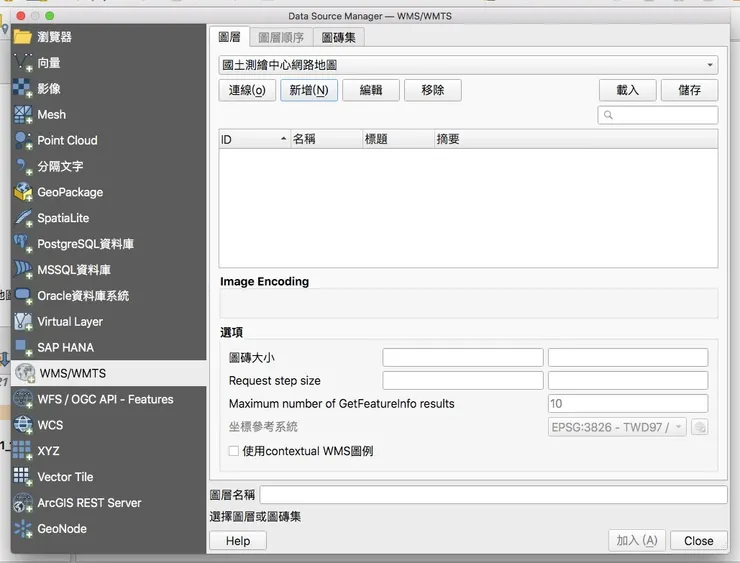Choose the Virtual Layer icon

[x=23, y=322]
